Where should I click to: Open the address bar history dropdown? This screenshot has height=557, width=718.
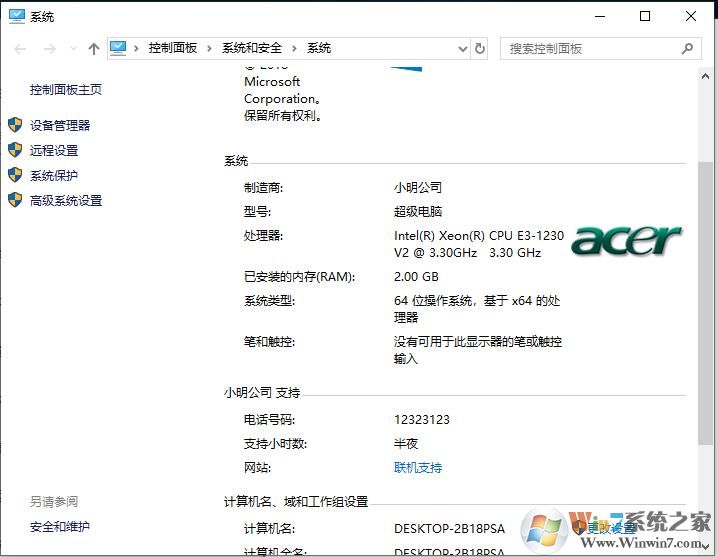coord(463,49)
